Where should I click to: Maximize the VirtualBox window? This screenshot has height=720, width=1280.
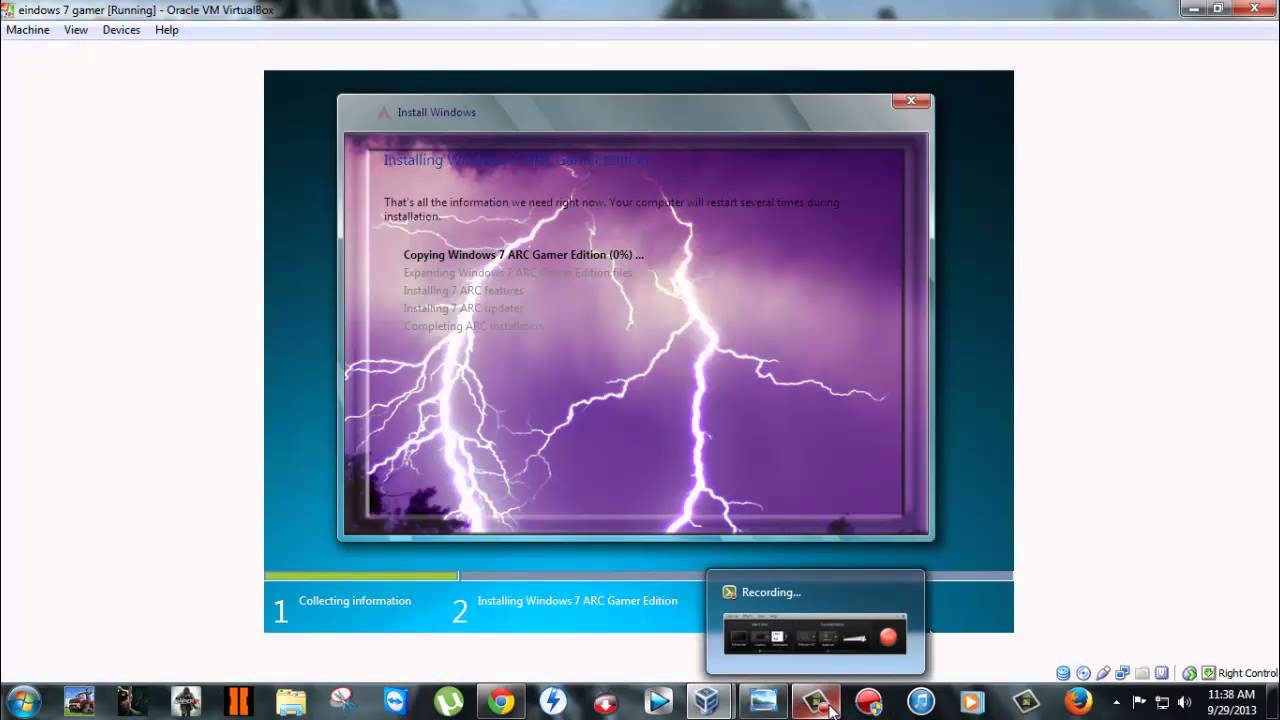tap(1219, 8)
